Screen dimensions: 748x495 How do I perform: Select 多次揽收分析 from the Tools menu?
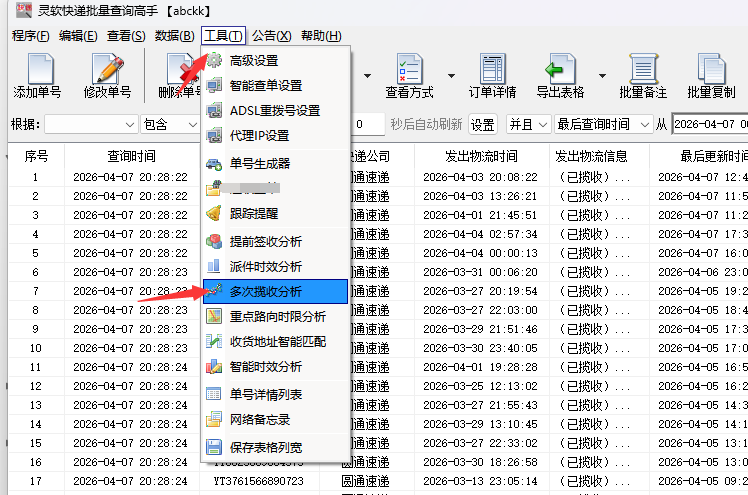click(x=265, y=291)
